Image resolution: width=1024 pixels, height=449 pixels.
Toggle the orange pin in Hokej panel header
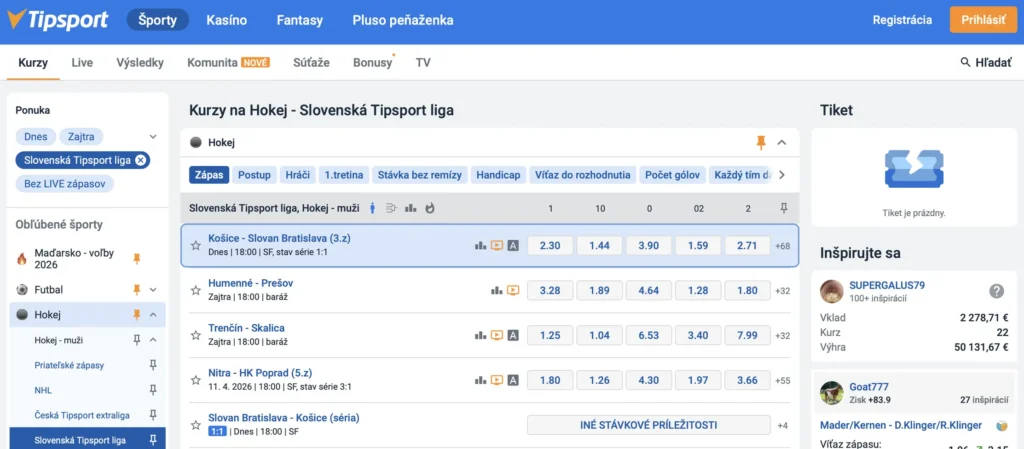point(761,142)
